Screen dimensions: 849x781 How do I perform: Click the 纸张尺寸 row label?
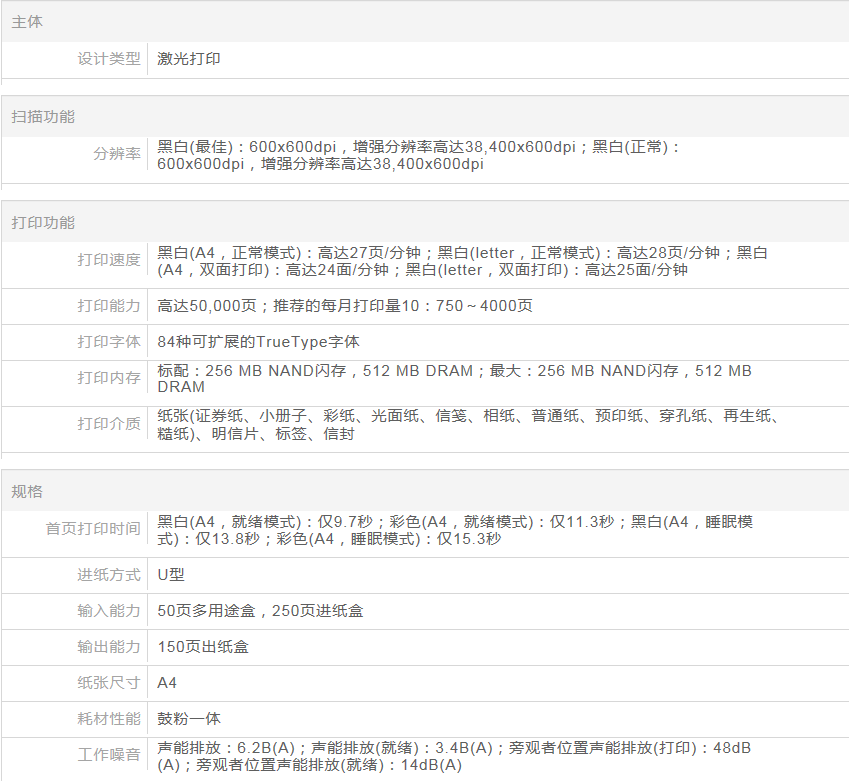point(109,683)
